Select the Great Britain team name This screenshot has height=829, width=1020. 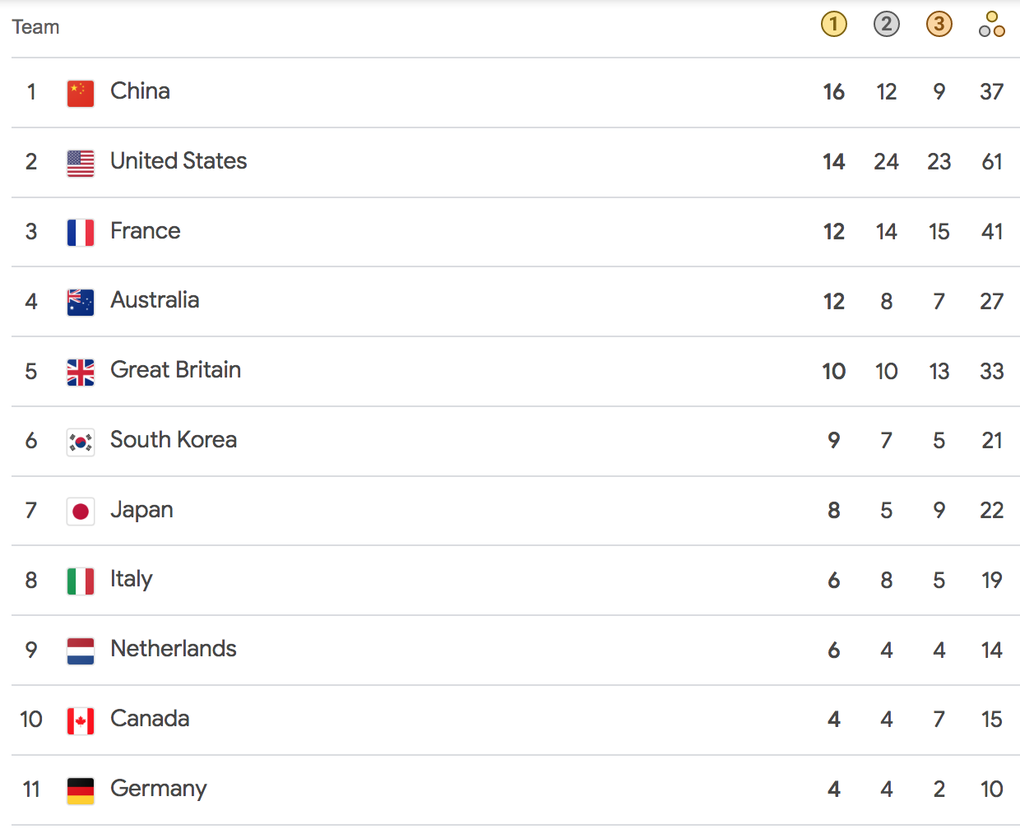176,370
